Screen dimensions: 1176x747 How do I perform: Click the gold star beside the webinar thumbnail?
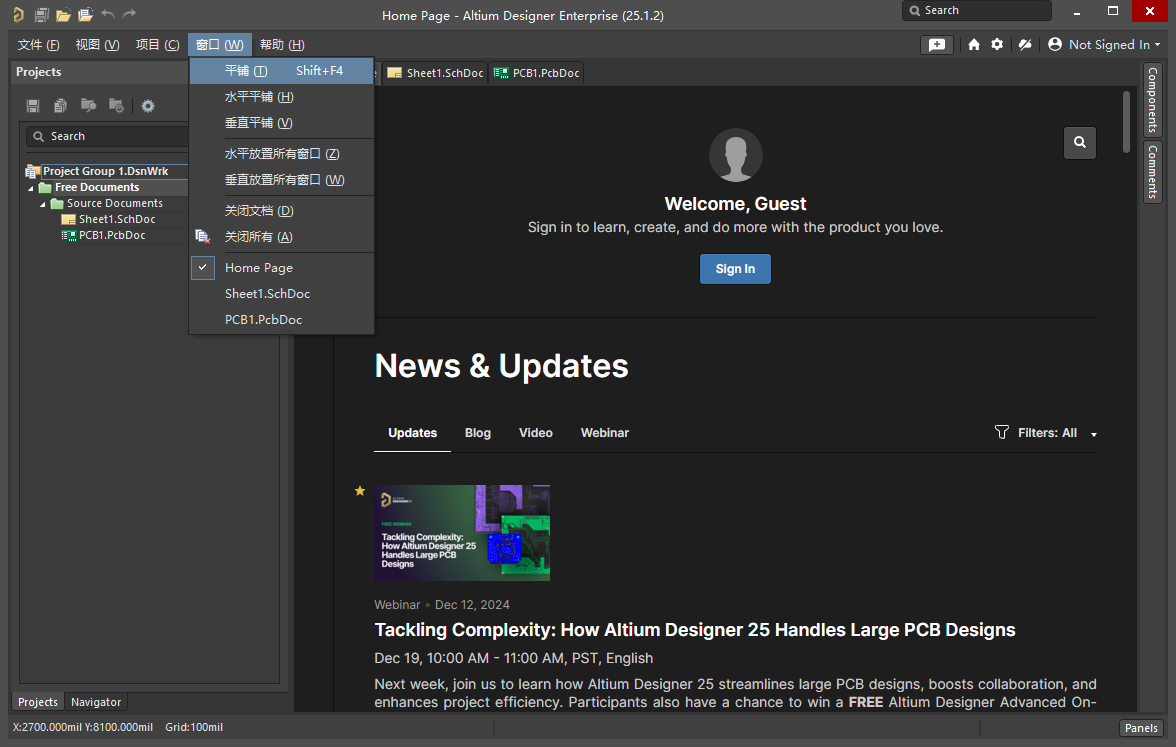click(x=360, y=490)
